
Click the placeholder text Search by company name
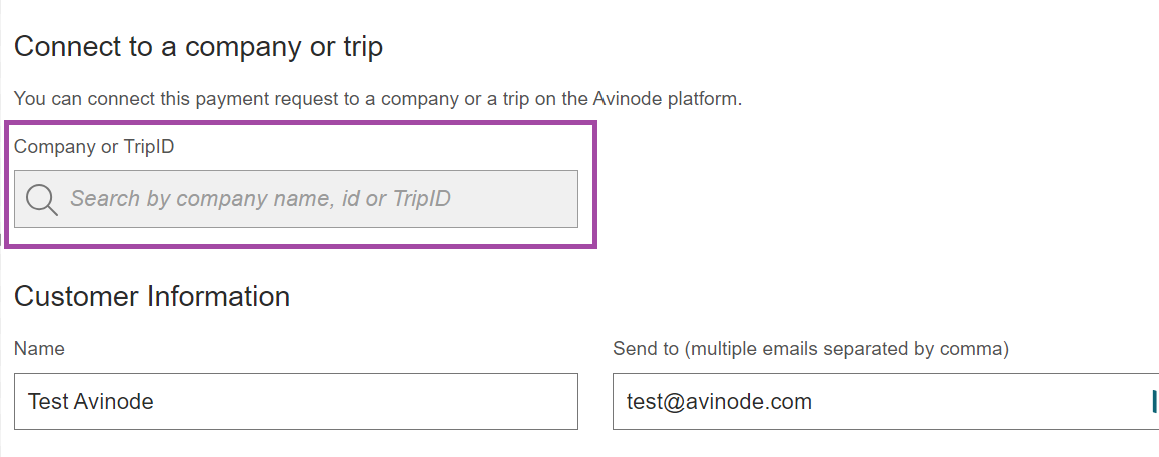[x=200, y=199]
